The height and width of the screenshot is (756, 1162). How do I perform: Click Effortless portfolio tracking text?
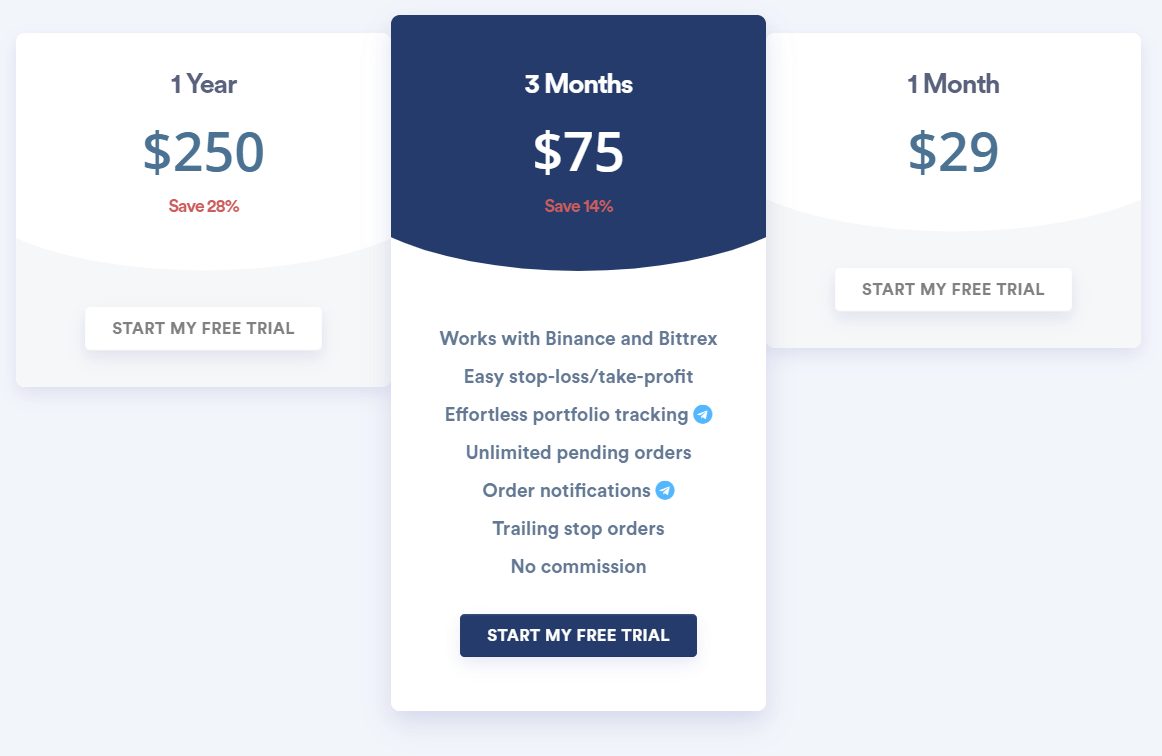tap(567, 414)
